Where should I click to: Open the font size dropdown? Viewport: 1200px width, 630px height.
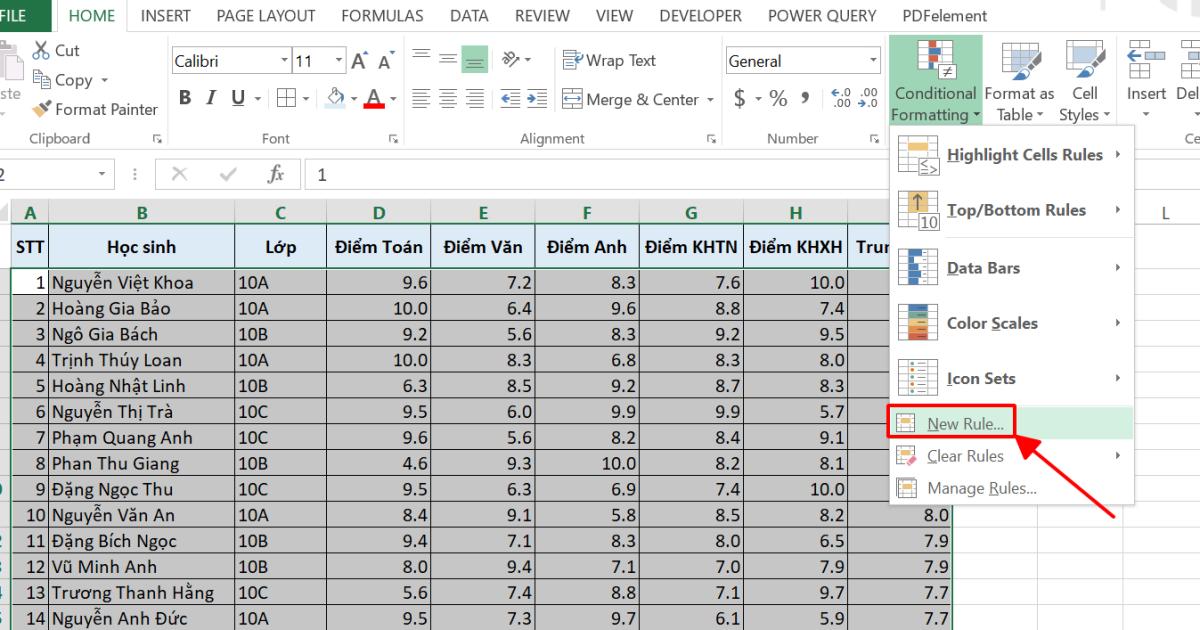coord(338,60)
